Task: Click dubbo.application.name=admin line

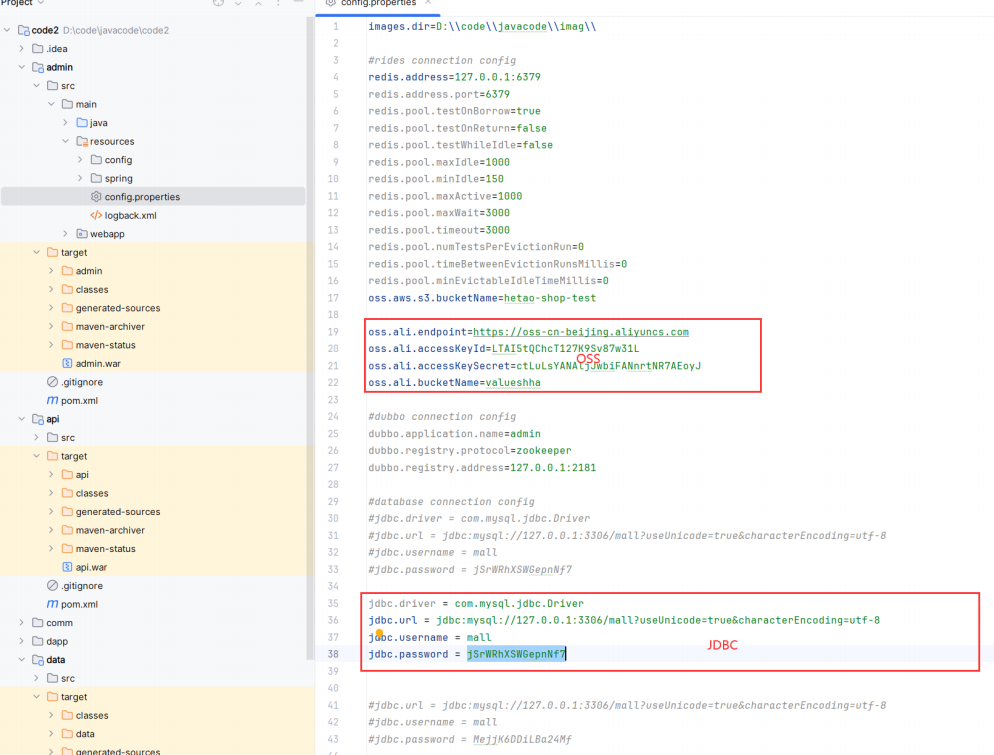Action: click(455, 434)
